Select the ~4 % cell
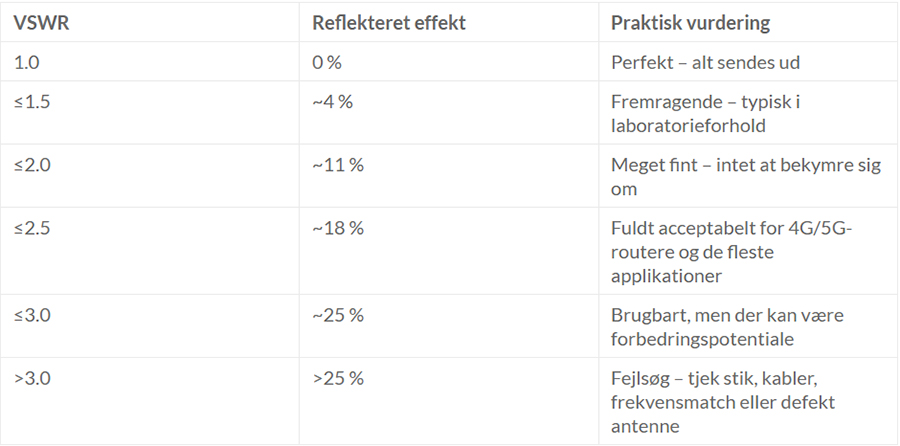The image size is (900, 446). (332, 101)
